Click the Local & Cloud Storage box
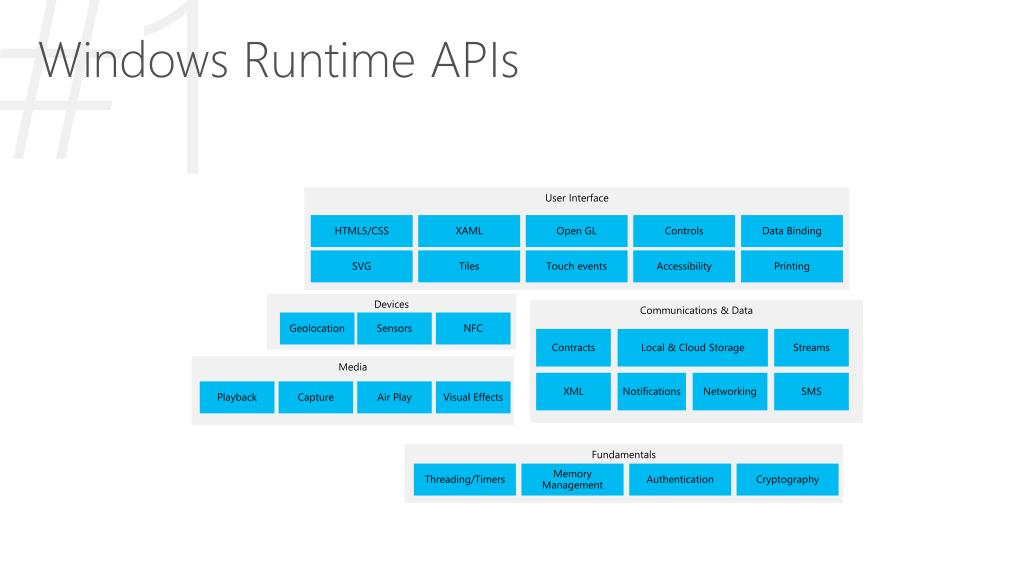The height and width of the screenshot is (575, 1023). pyautogui.click(x=692, y=348)
